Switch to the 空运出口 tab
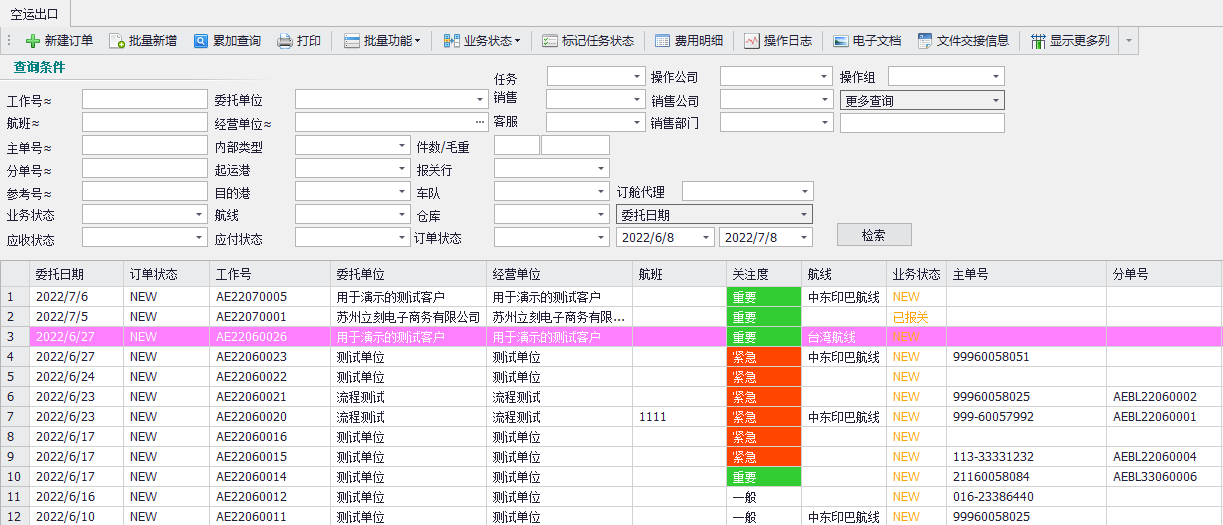Viewport: 1223px width, 525px height. click(x=34, y=14)
